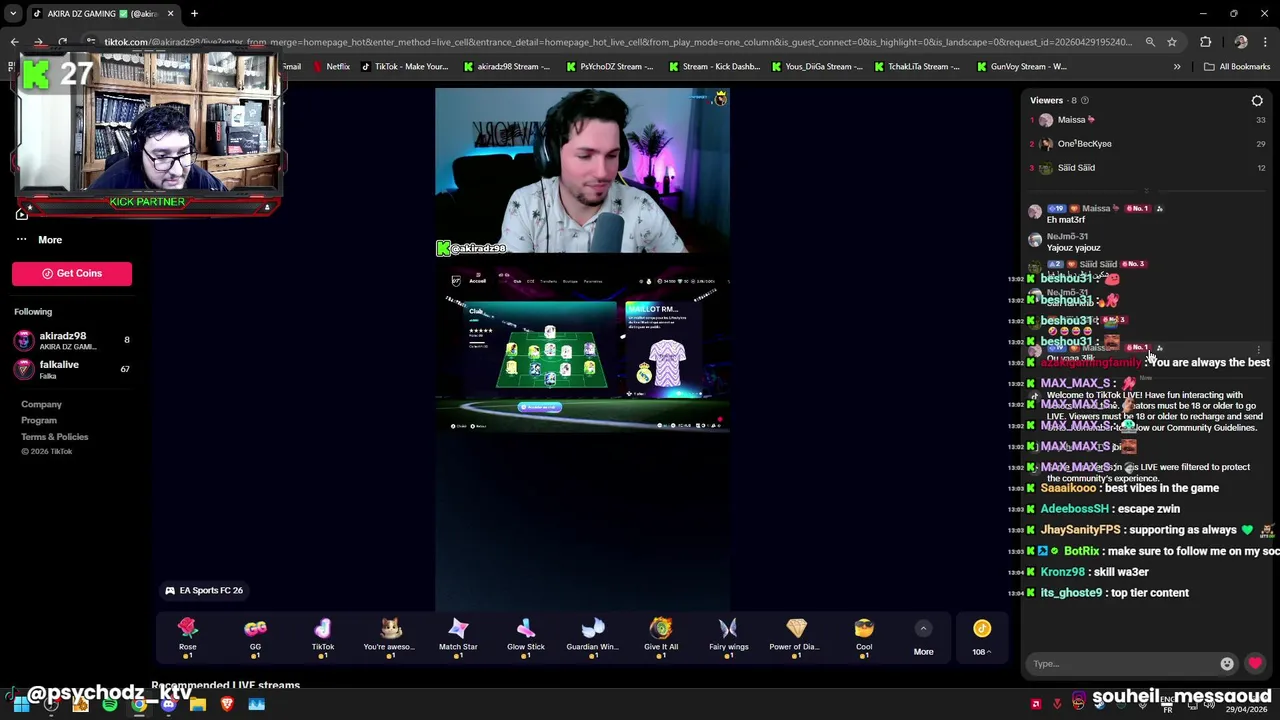Send the TikTok gift
The image size is (1280, 720).
323,634
